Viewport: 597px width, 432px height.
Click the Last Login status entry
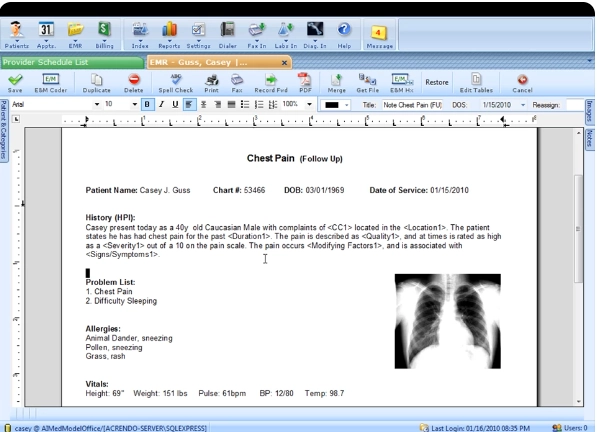[x=475, y=428]
